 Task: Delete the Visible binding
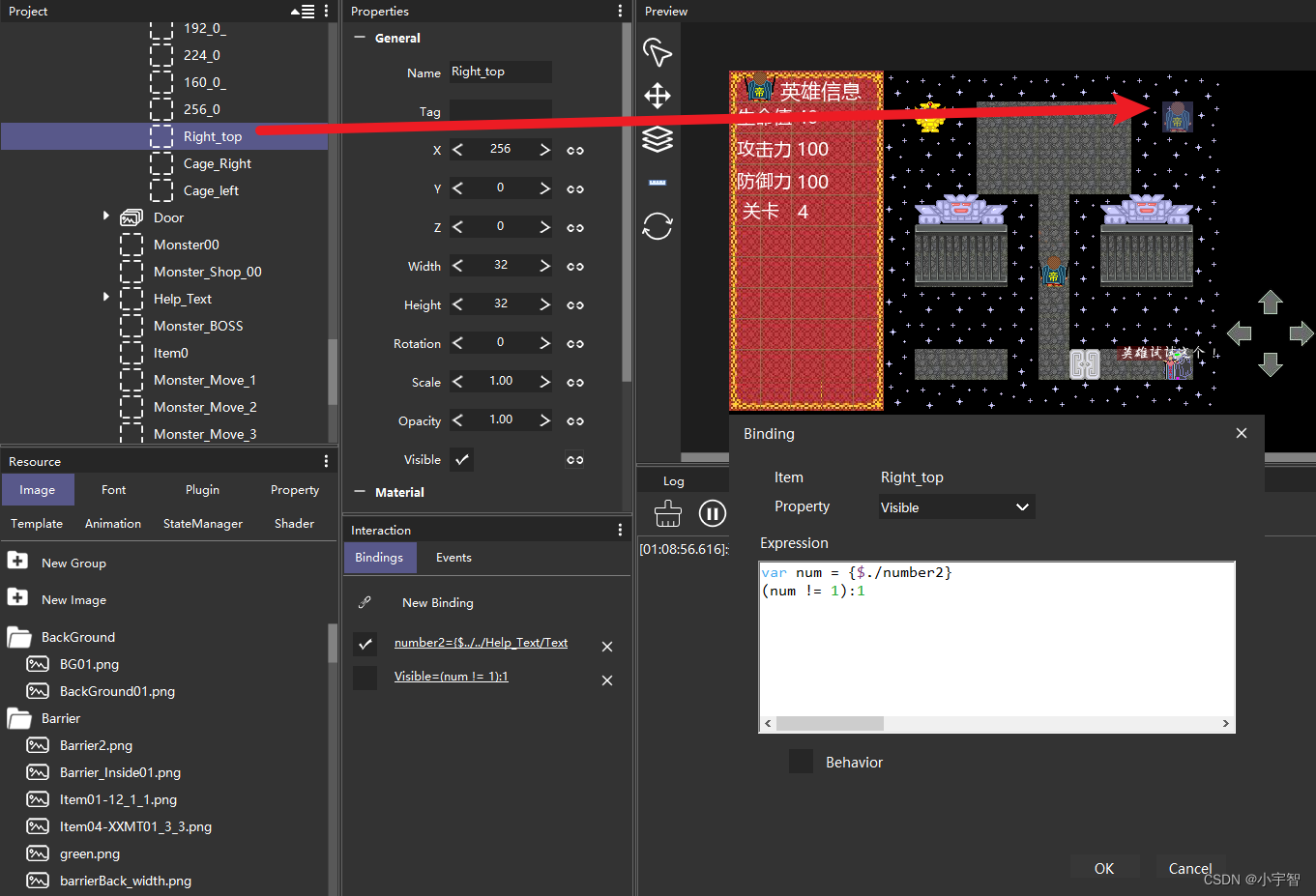[x=607, y=680]
